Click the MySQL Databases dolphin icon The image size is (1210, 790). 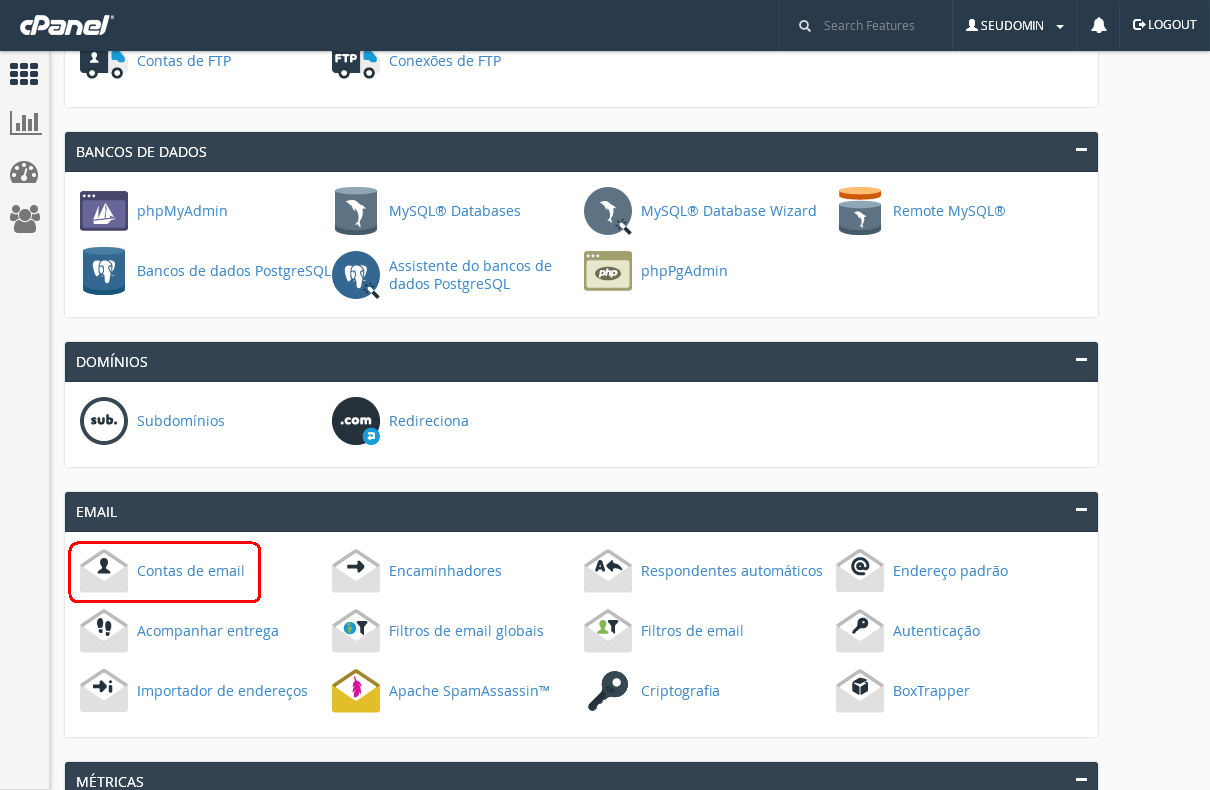[356, 211]
